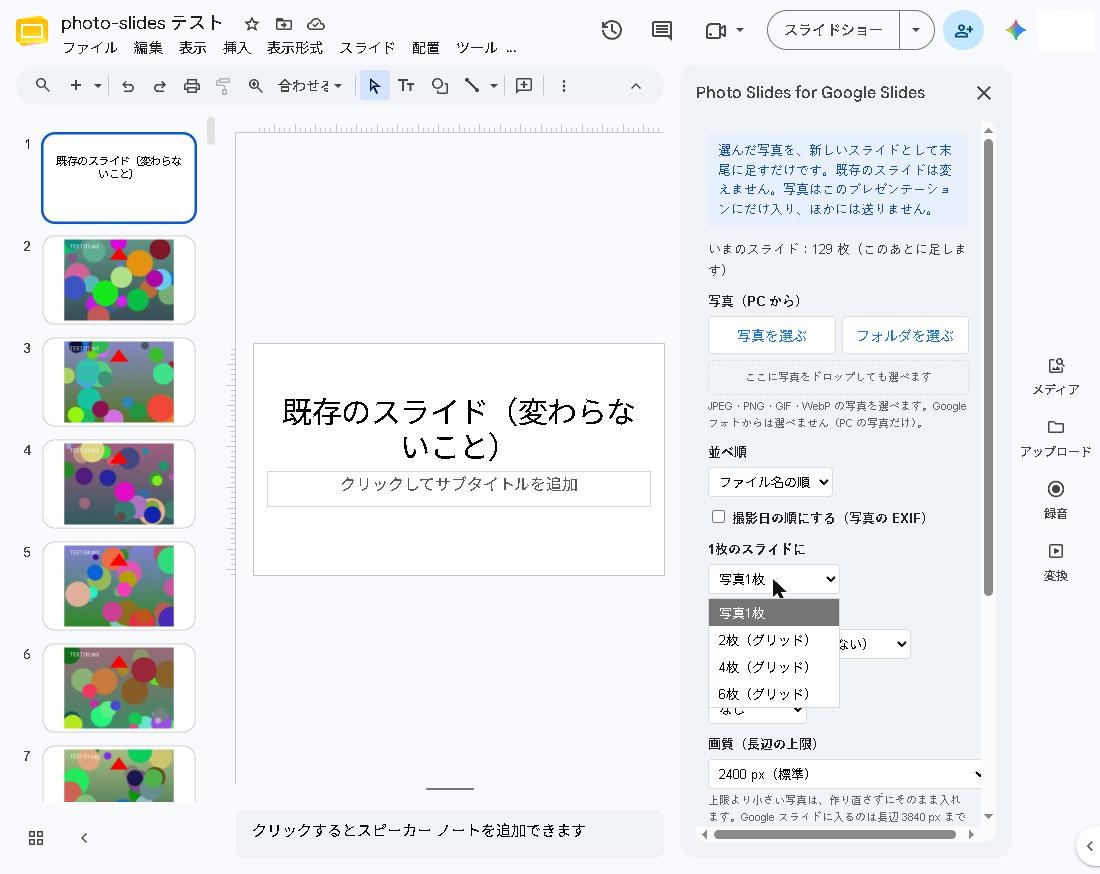
Task: Add a new slide with plus icon
Action: point(76,86)
